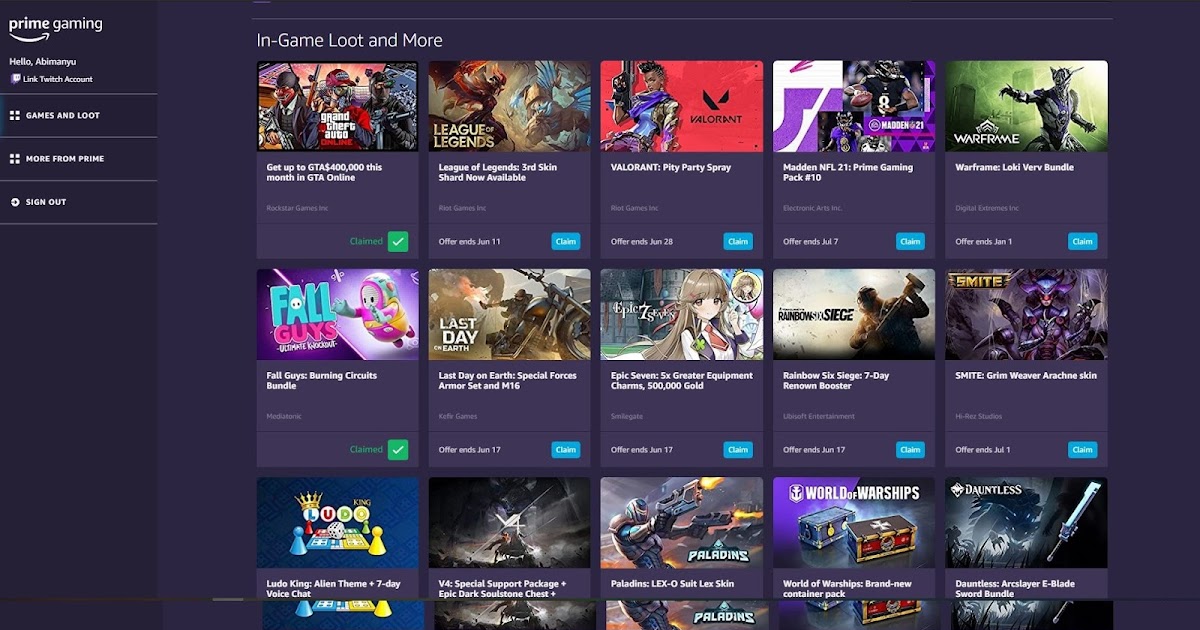This screenshot has width=1200, height=630.
Task: Click the green checkmark on Fall Guys bundle
Action: pyautogui.click(x=399, y=449)
